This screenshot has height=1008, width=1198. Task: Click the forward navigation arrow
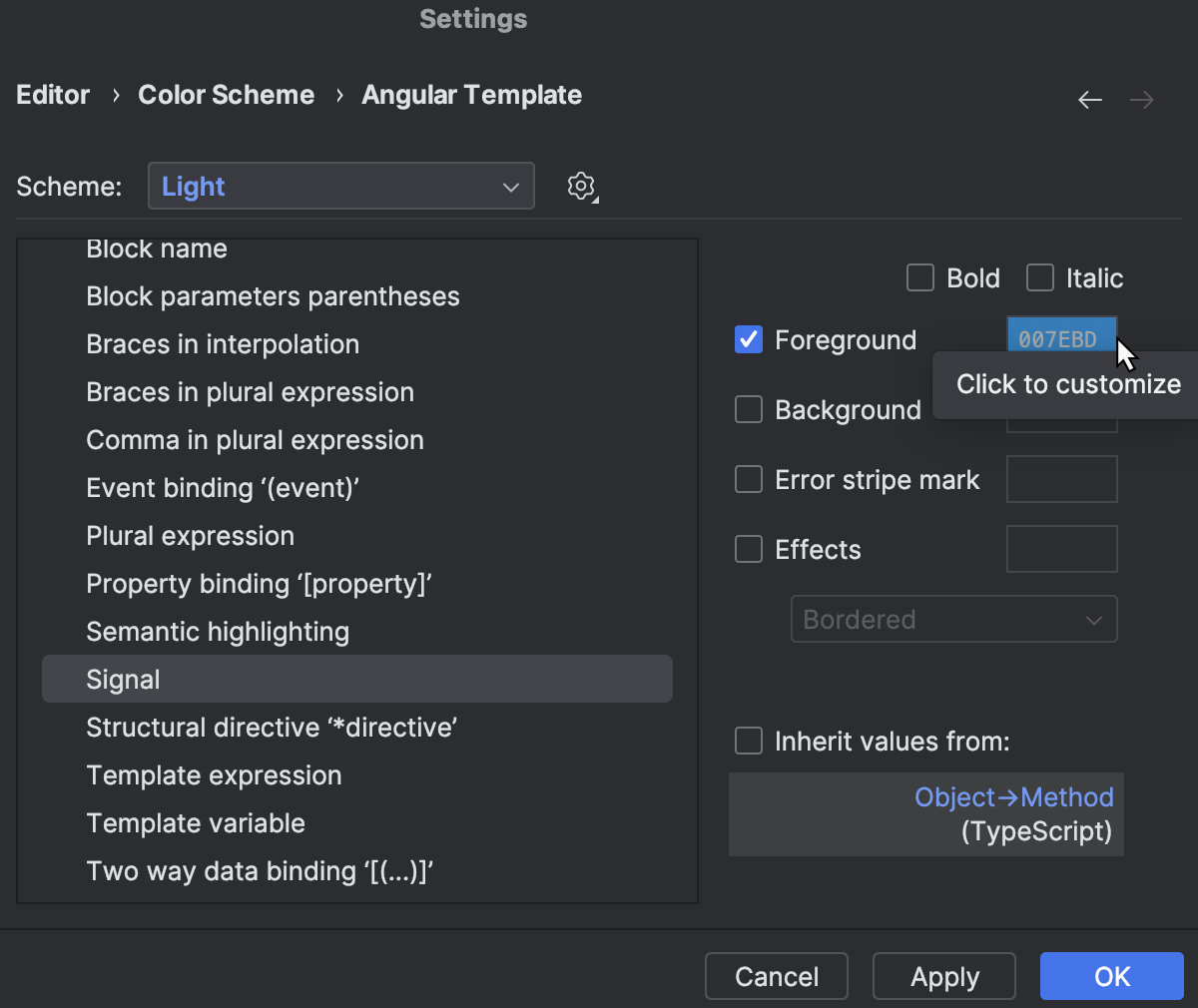tap(1142, 99)
